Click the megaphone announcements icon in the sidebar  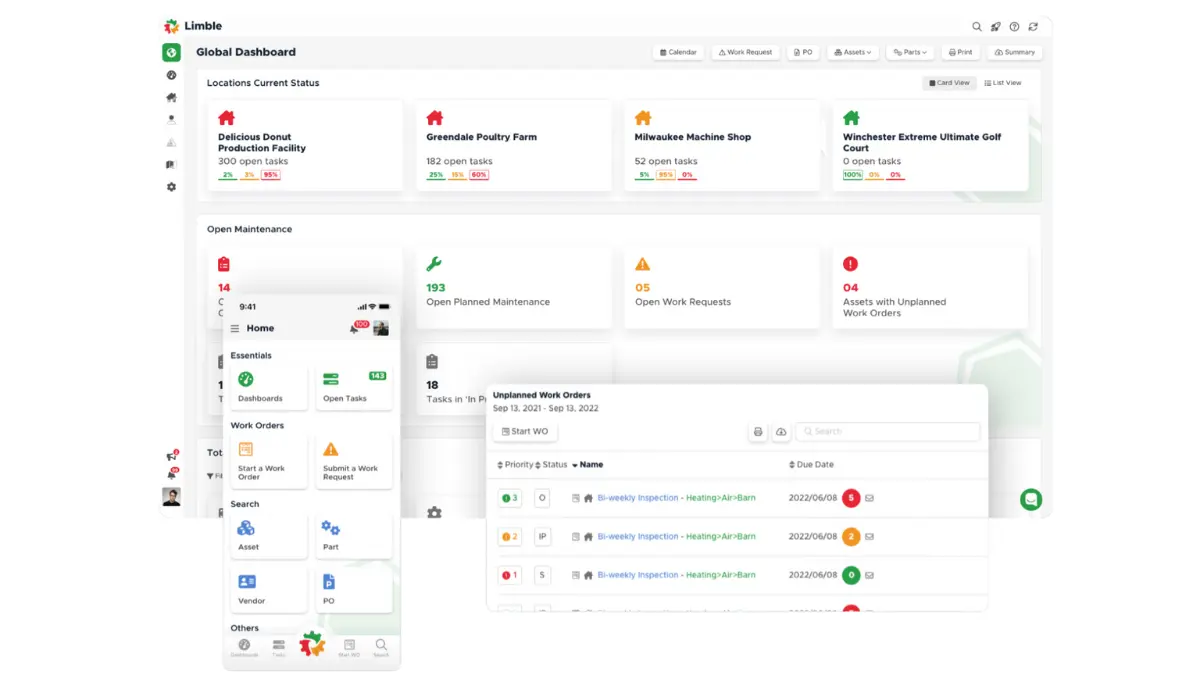point(171,456)
